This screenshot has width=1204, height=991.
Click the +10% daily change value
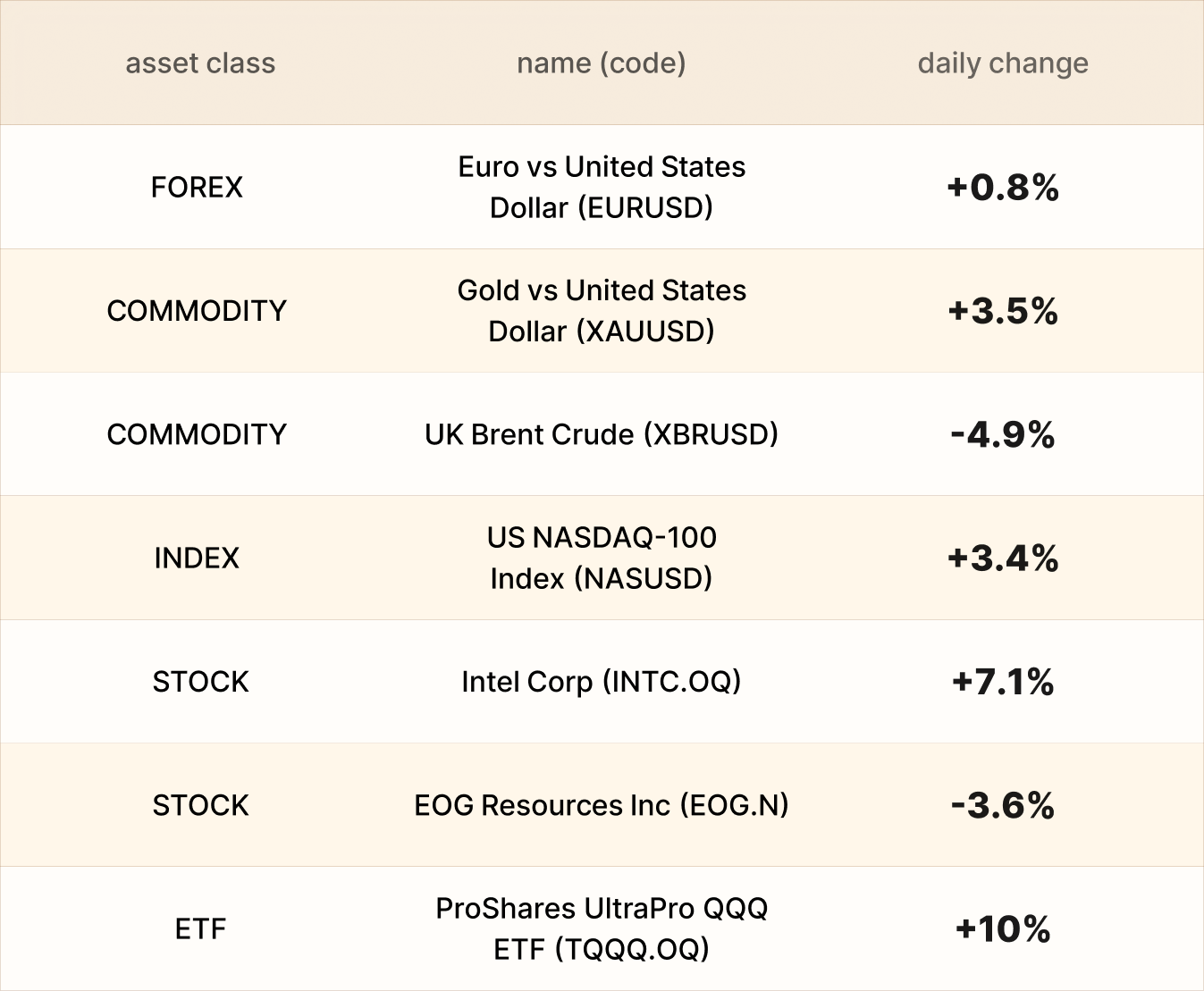[x=1003, y=929]
